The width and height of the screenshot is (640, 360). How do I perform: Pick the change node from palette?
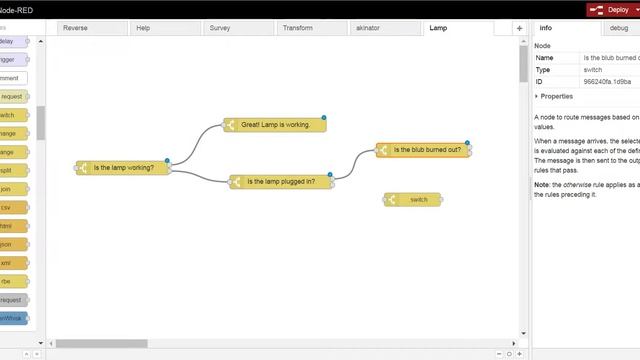(13, 133)
